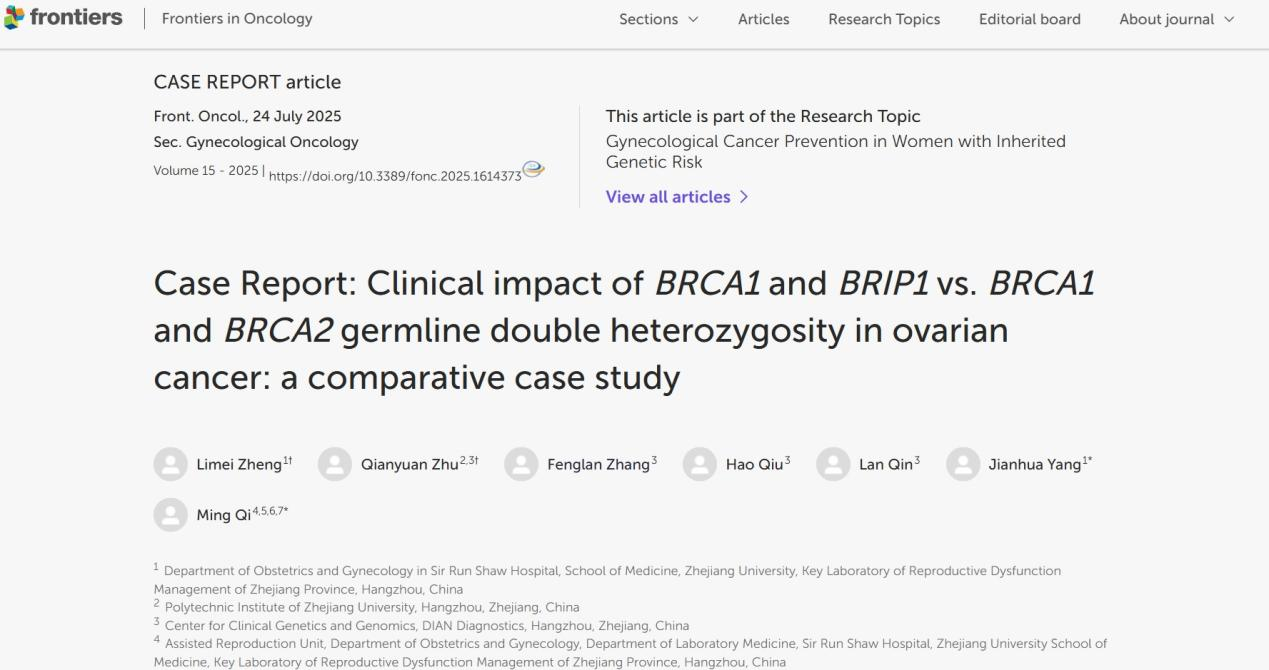Click Fenglan Zhang's author avatar icon
This screenshot has height=670, width=1269.
click(x=520, y=464)
